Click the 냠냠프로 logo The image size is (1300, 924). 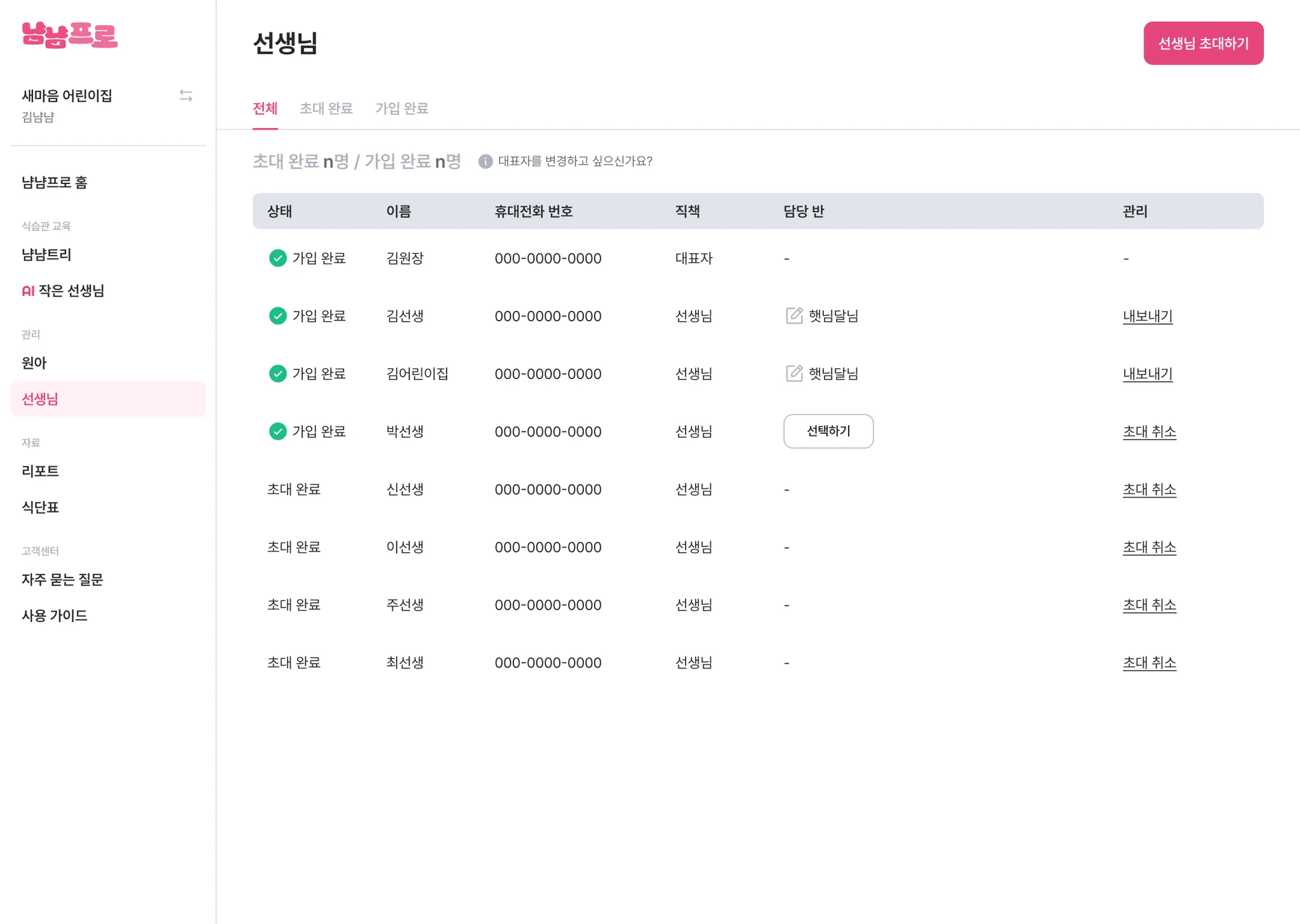click(70, 36)
